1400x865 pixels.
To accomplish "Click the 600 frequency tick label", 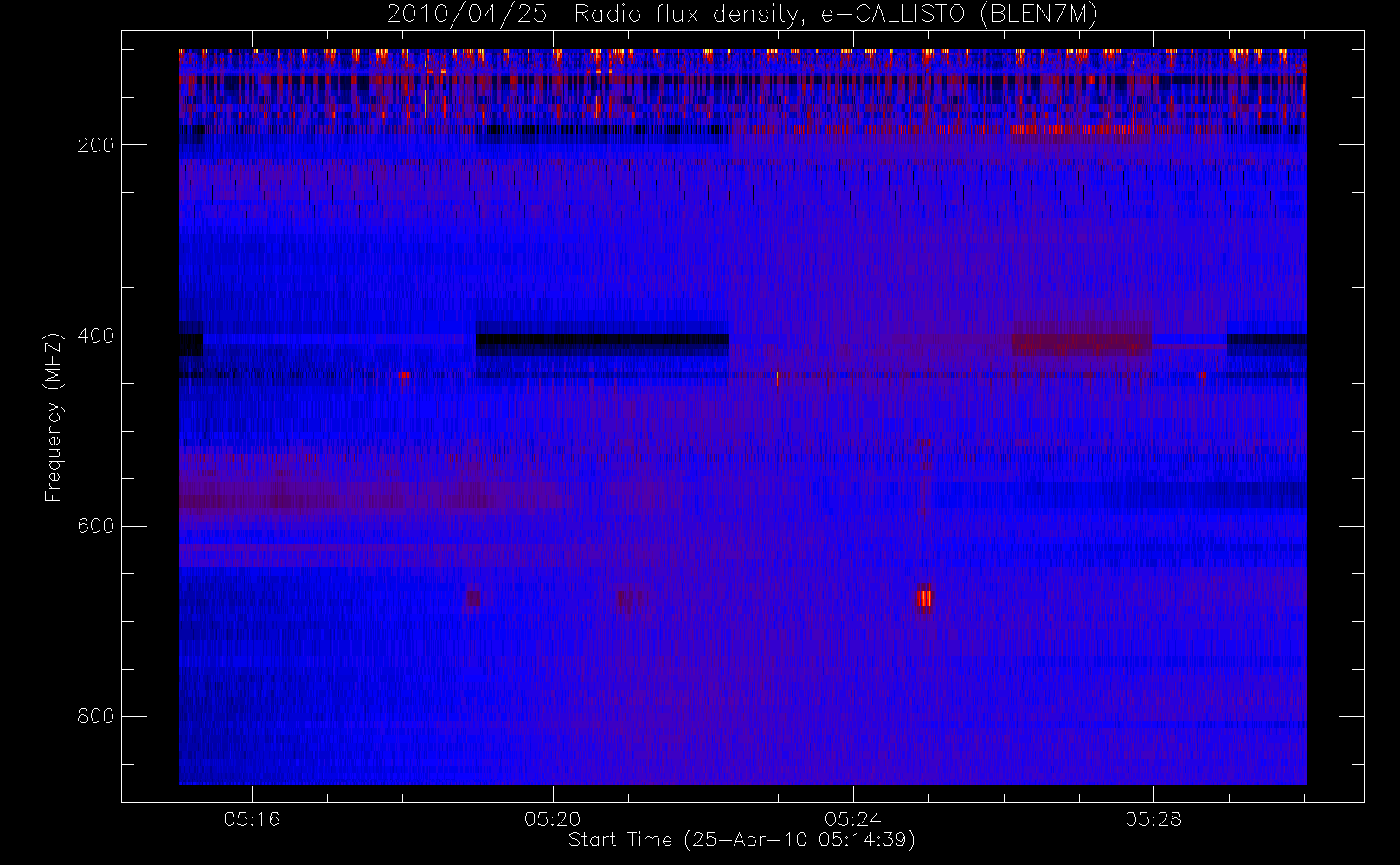I will (96, 526).
